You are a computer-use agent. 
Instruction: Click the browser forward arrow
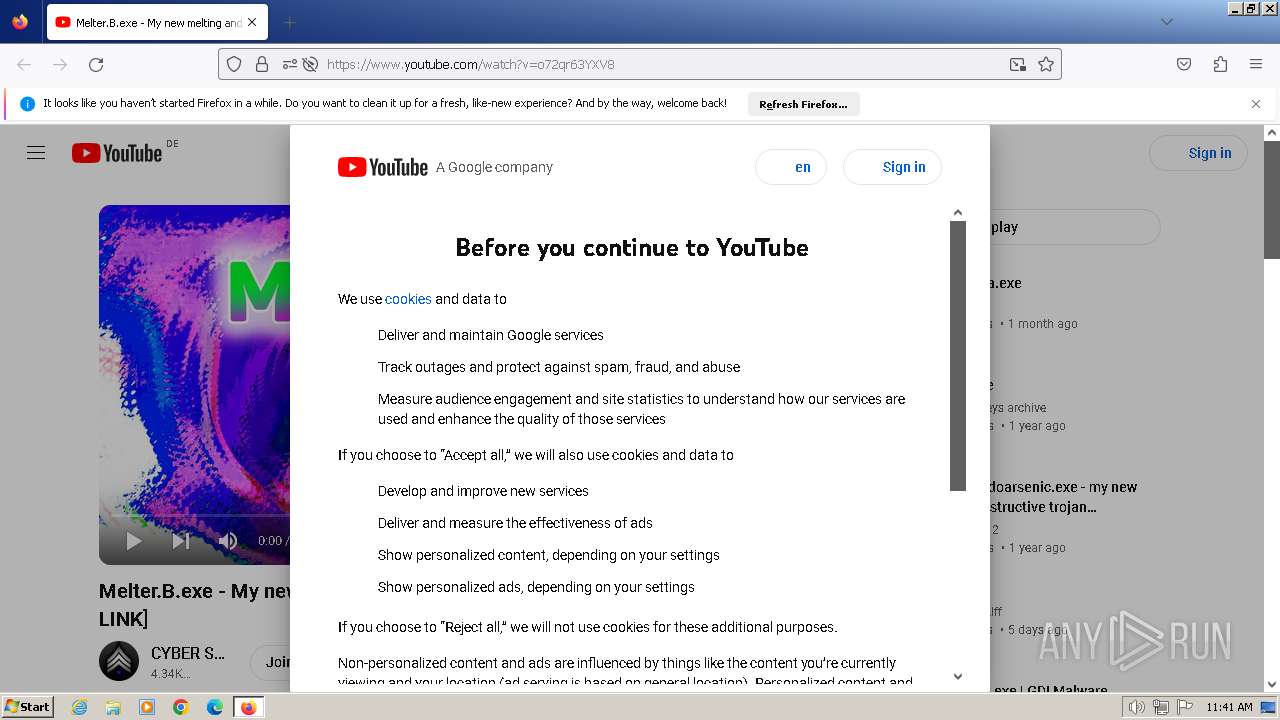pos(60,64)
